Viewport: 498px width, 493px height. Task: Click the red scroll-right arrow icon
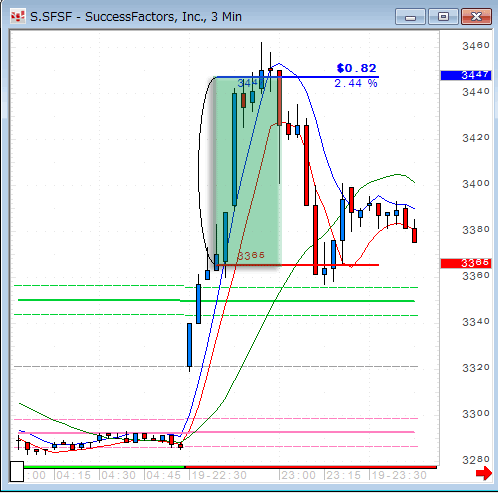click(484, 473)
